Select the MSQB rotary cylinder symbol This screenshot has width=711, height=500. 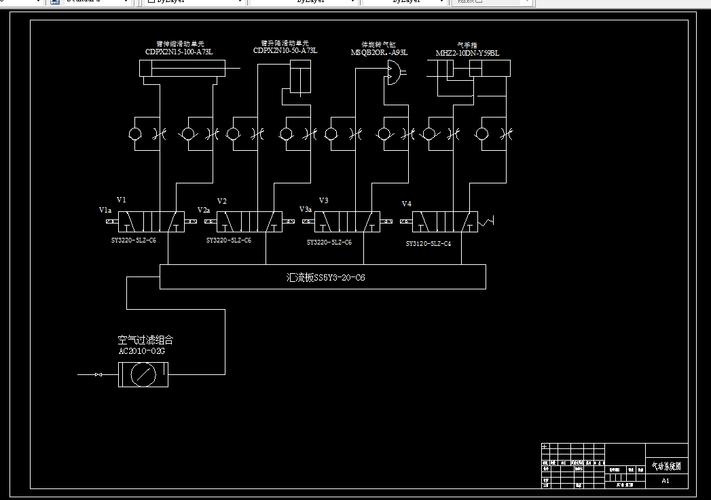393,73
